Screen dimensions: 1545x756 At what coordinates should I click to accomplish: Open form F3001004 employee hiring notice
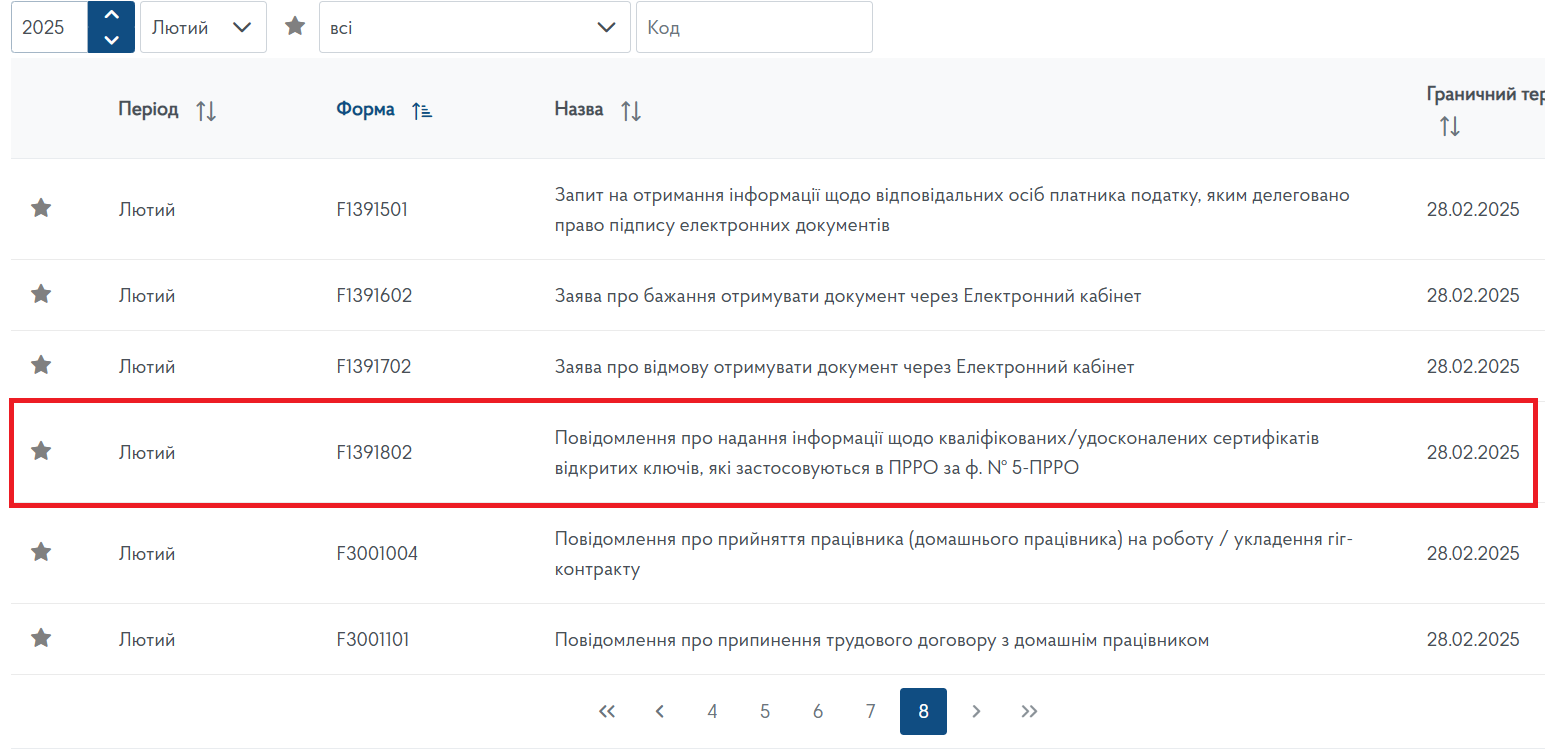pos(377,553)
